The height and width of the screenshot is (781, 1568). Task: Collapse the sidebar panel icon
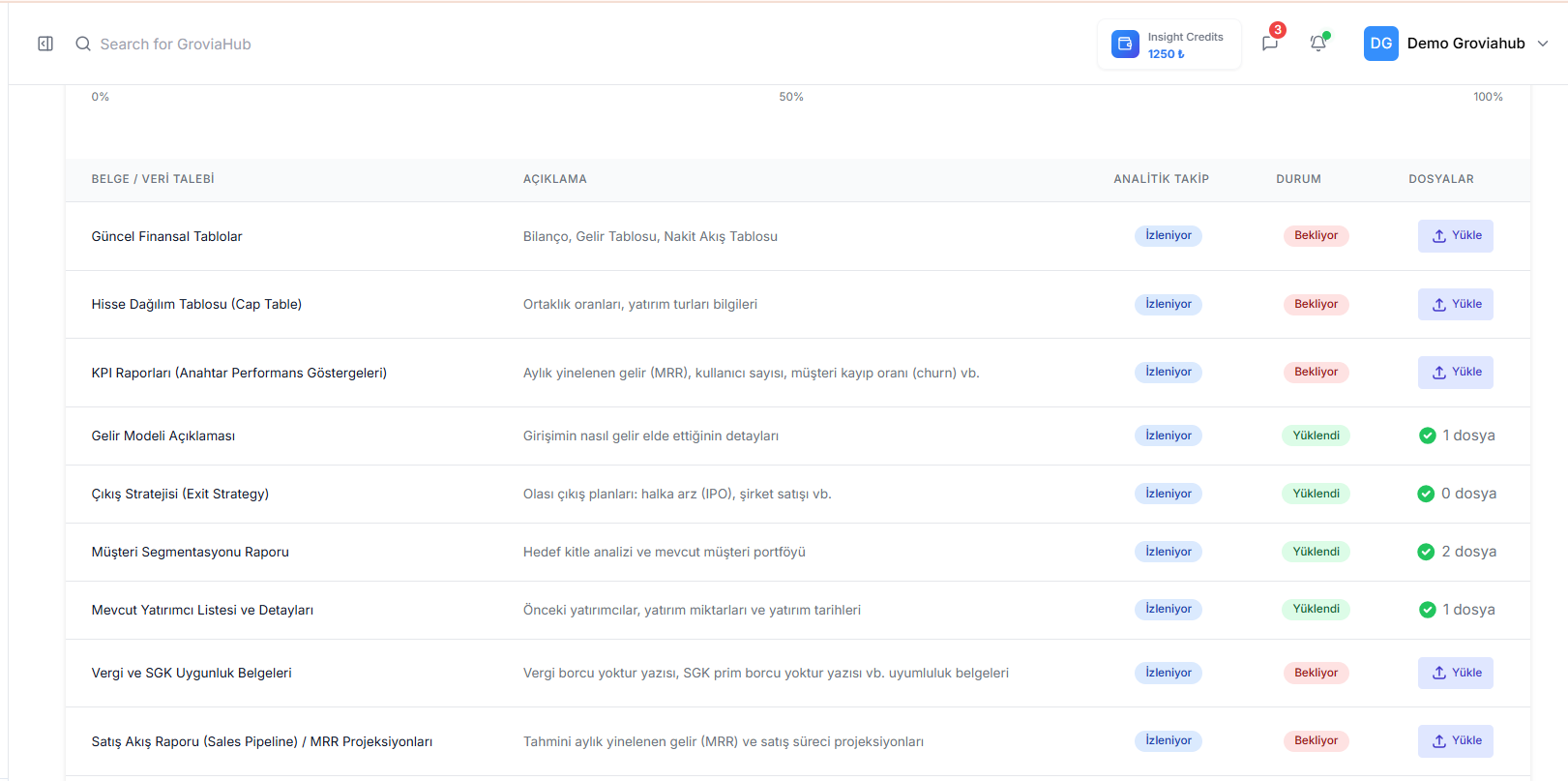pyautogui.click(x=45, y=44)
